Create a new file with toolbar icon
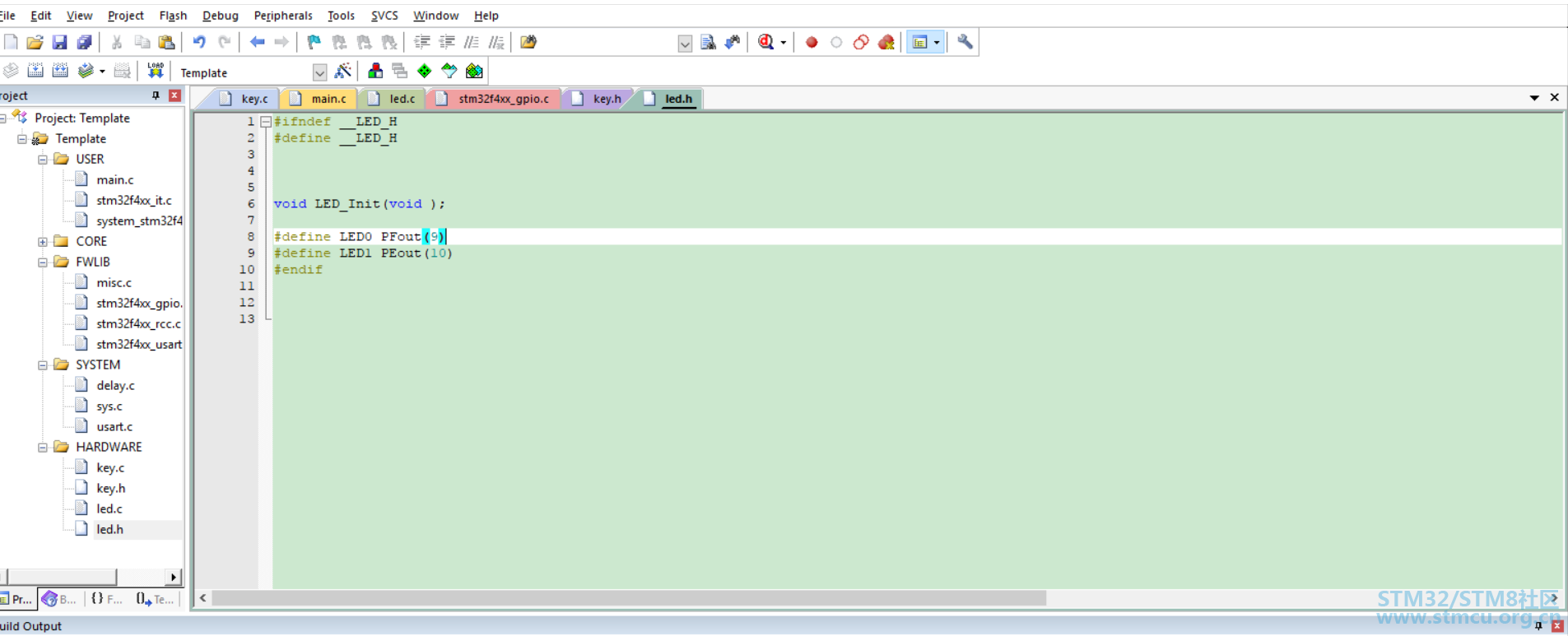The height and width of the screenshot is (636, 1568). (x=11, y=42)
